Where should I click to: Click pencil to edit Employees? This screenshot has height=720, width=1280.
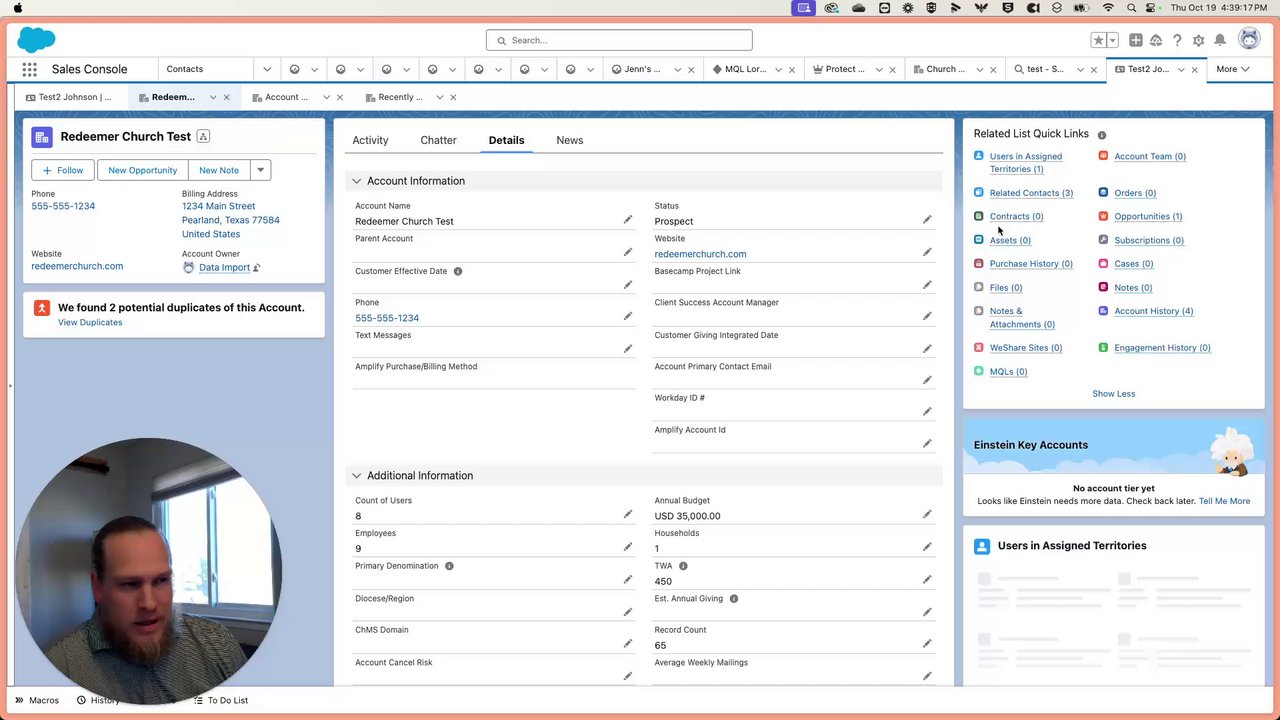[628, 547]
